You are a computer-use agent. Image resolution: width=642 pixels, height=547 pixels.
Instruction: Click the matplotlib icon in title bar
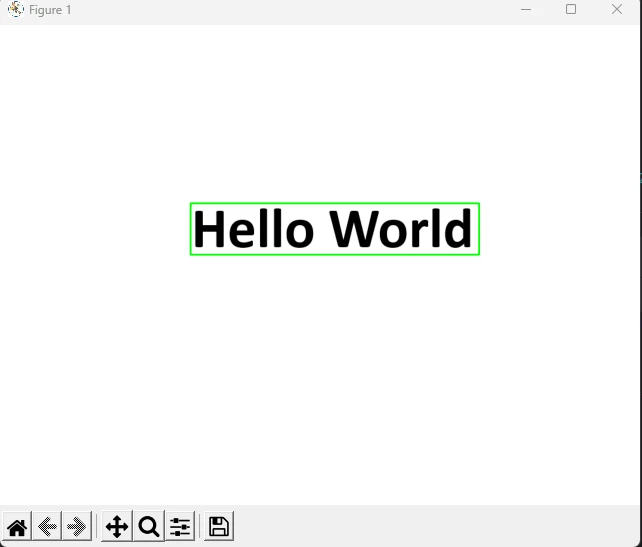click(x=15, y=10)
